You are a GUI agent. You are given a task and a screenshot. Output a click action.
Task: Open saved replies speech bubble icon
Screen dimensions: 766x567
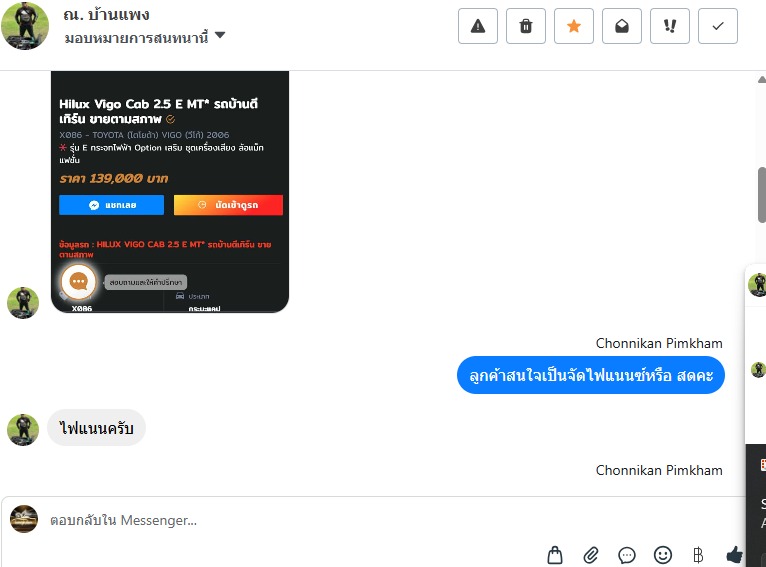pos(627,555)
